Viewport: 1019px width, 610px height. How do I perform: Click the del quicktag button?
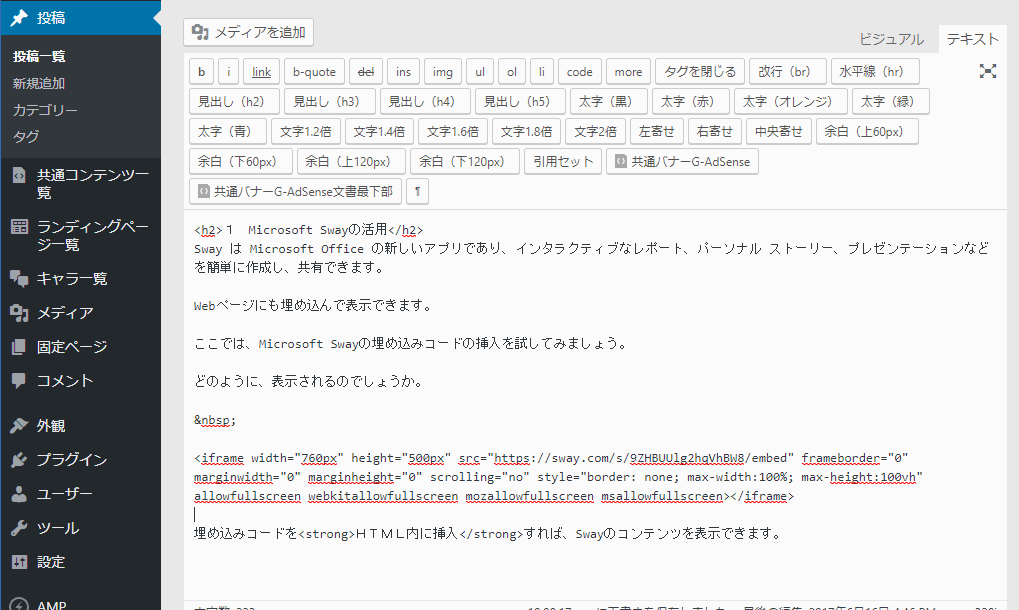pos(366,71)
